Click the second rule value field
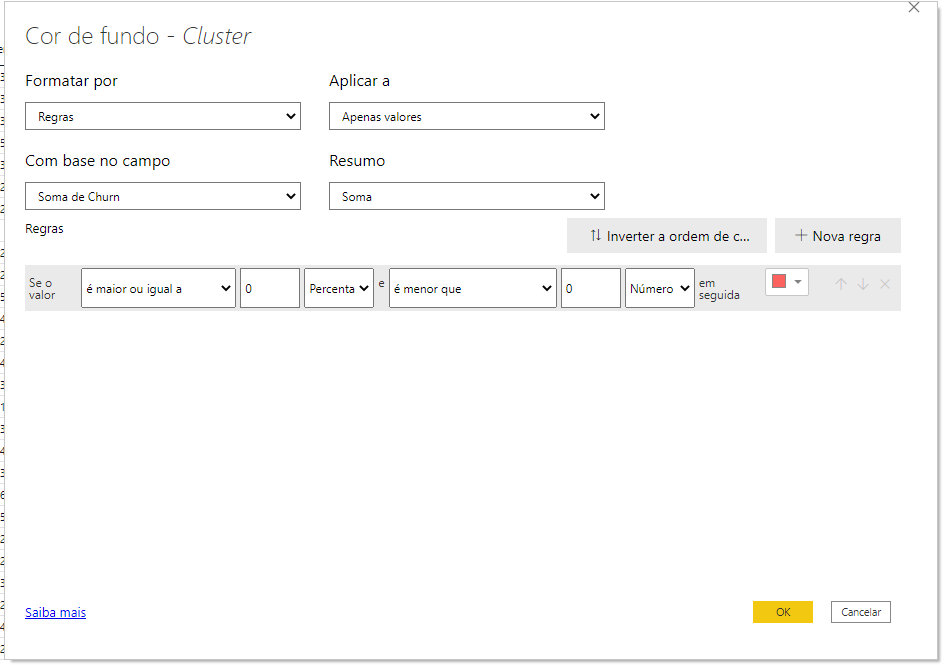The width and height of the screenshot is (945, 665). click(x=591, y=288)
